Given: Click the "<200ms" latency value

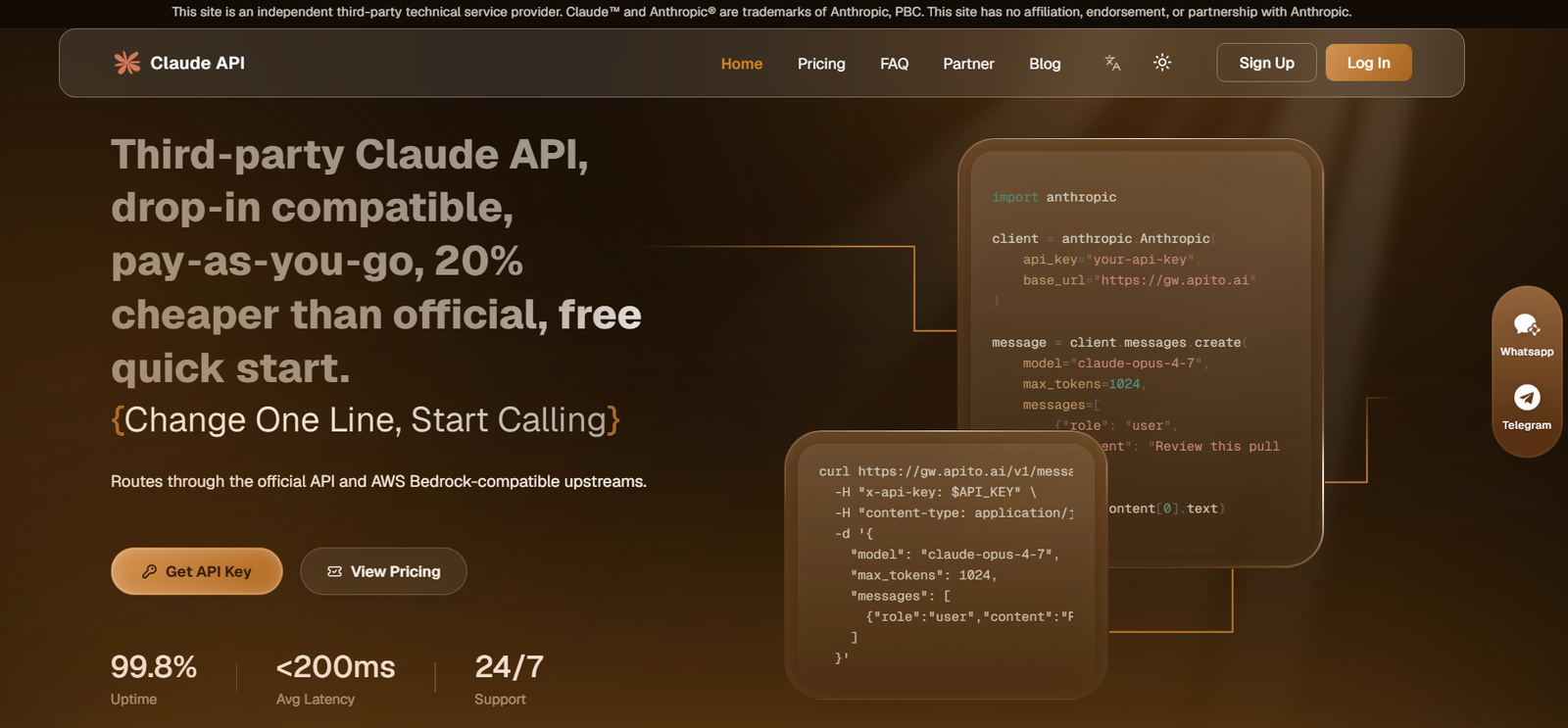Looking at the screenshot, I should point(335,666).
